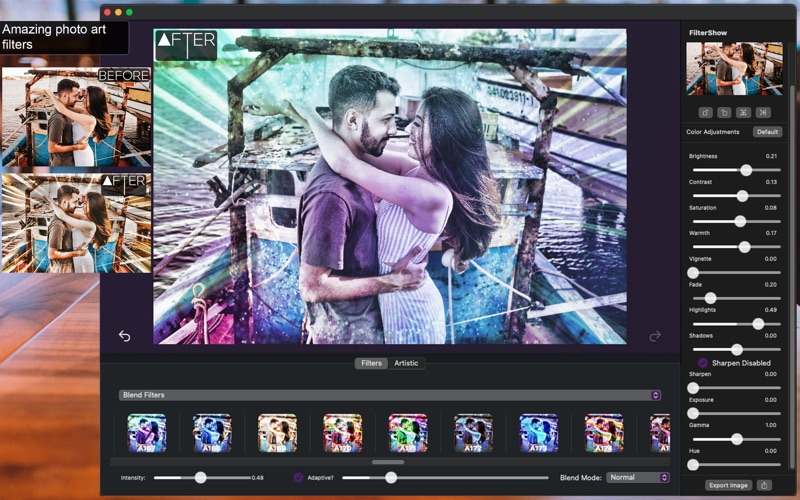Apply the A174 blend filter
Screen dimensions: 800x500
tap(604, 433)
